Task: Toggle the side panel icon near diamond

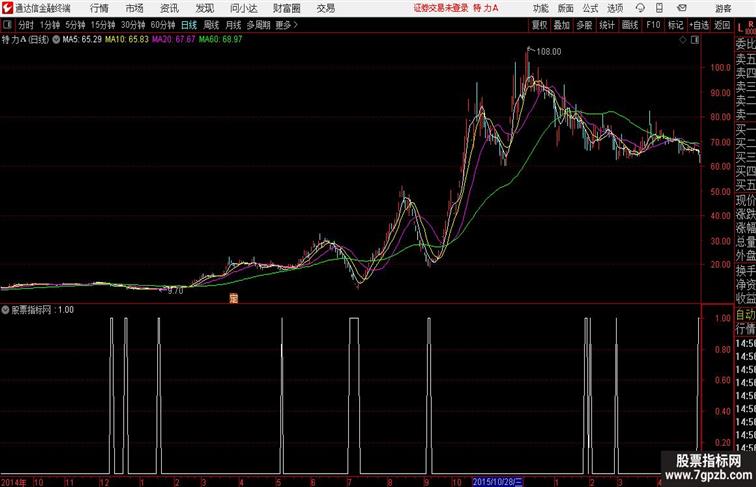Action: (695, 40)
